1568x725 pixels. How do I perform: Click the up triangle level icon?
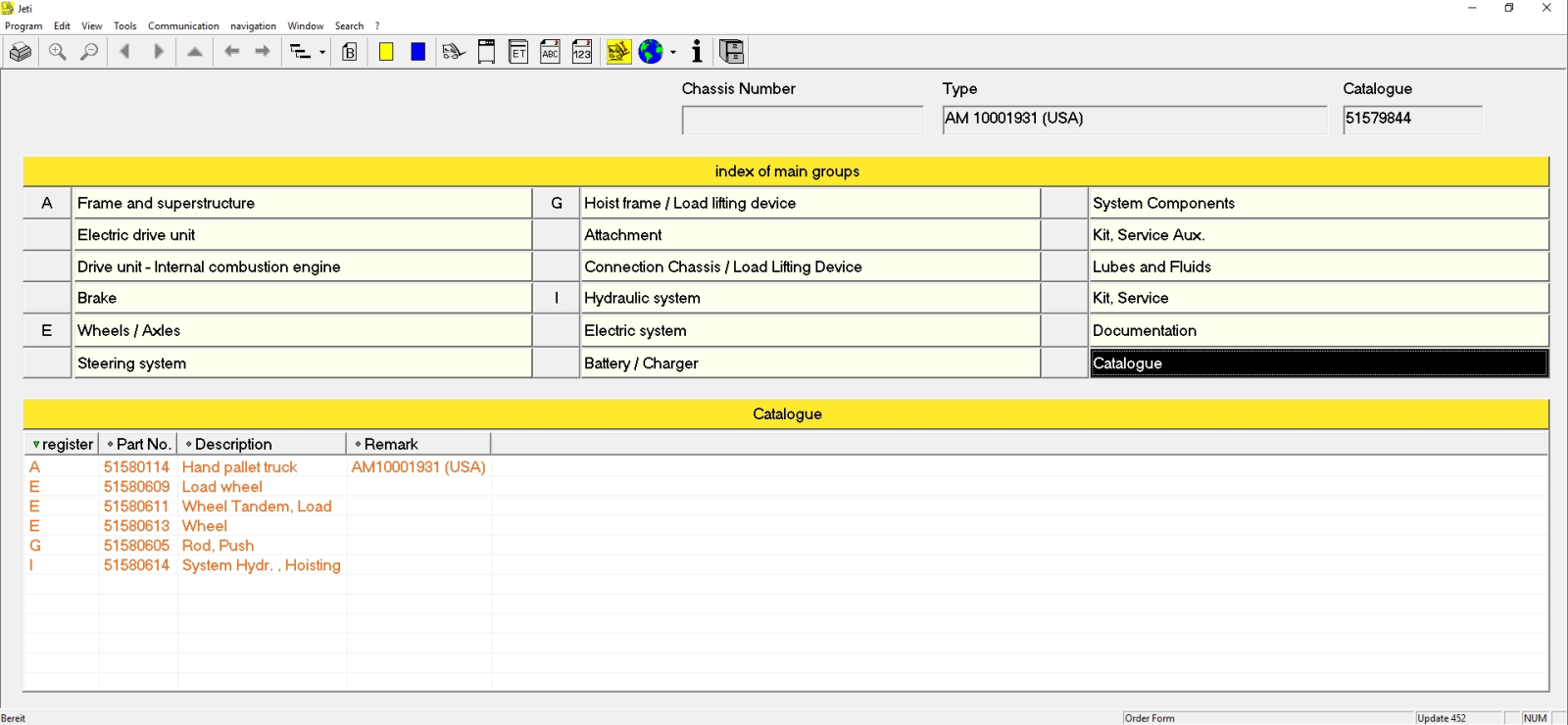[195, 52]
